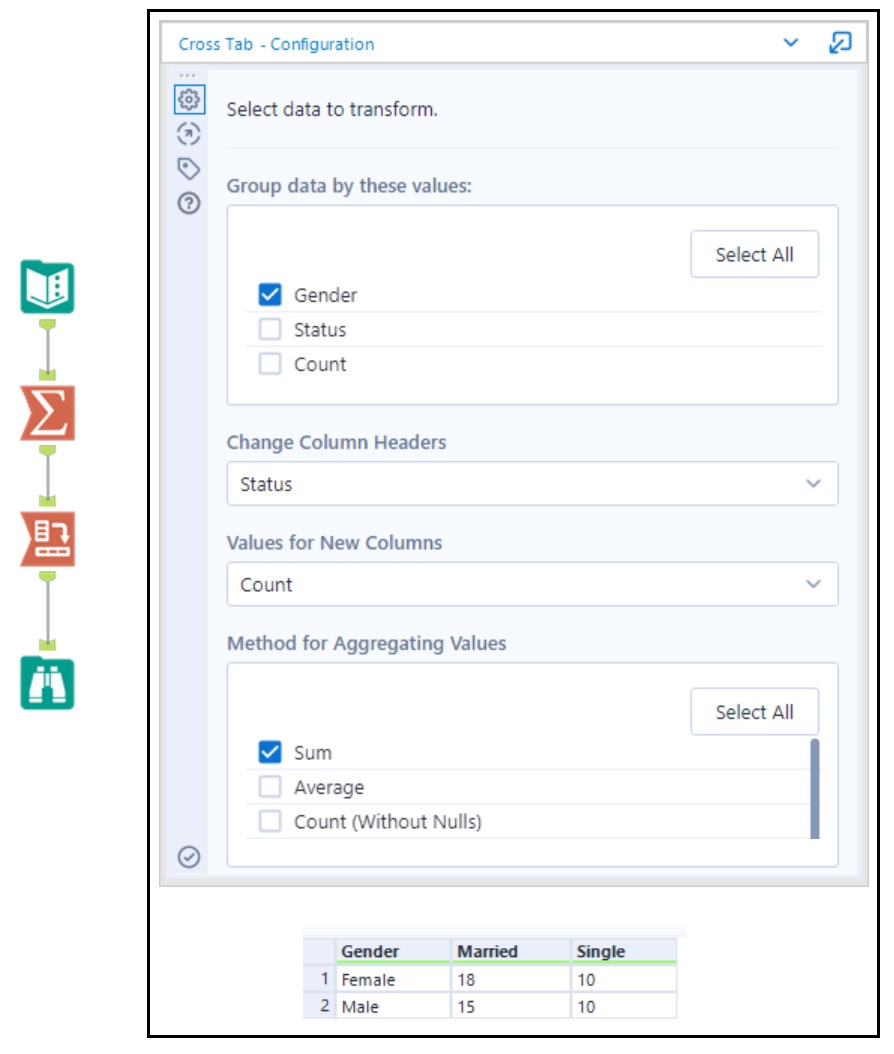Open the Values for New Columns dropdown
The height and width of the screenshot is (1054, 894).
coord(532,584)
